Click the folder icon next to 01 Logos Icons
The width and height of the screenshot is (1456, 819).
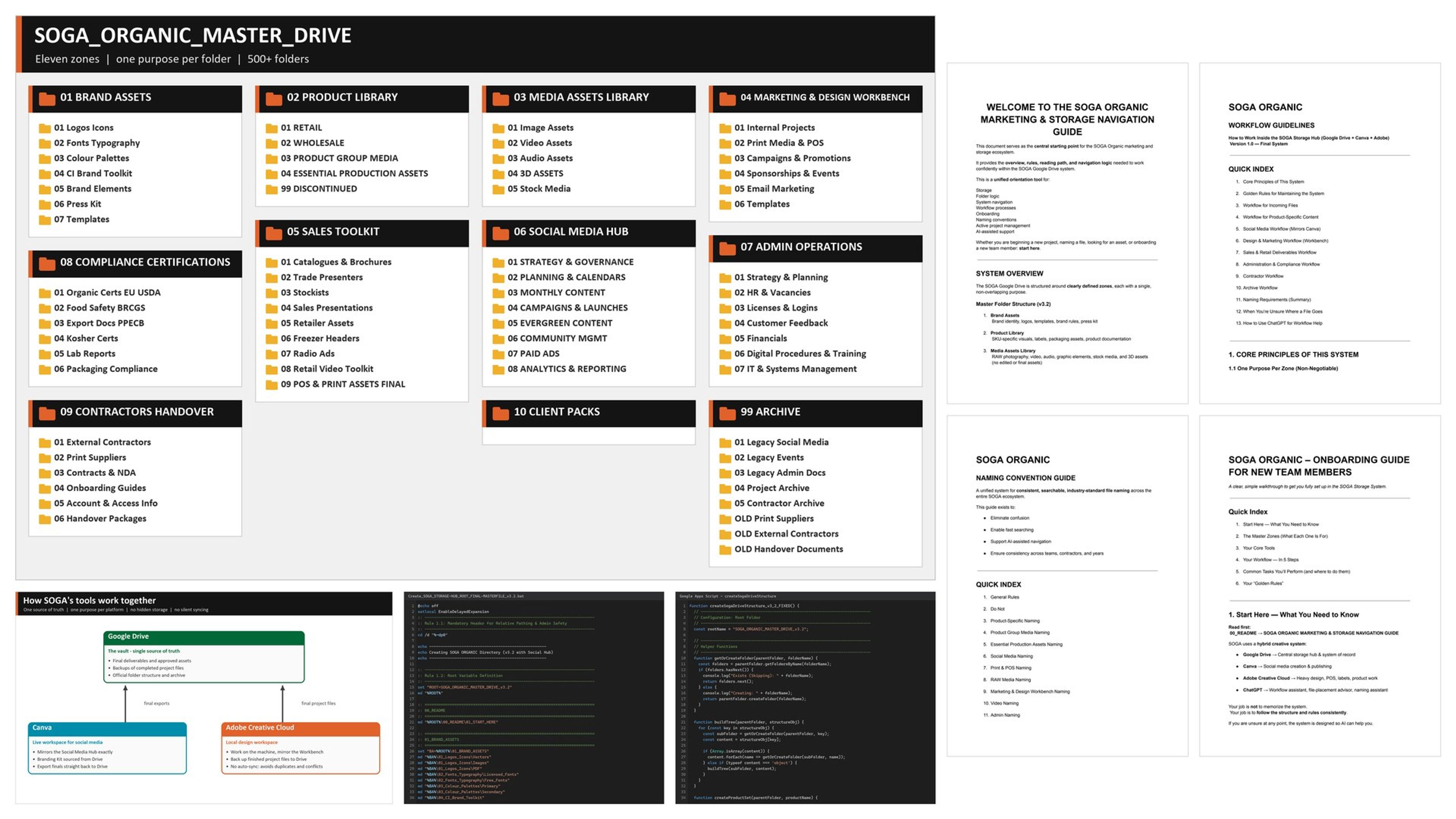coord(45,128)
